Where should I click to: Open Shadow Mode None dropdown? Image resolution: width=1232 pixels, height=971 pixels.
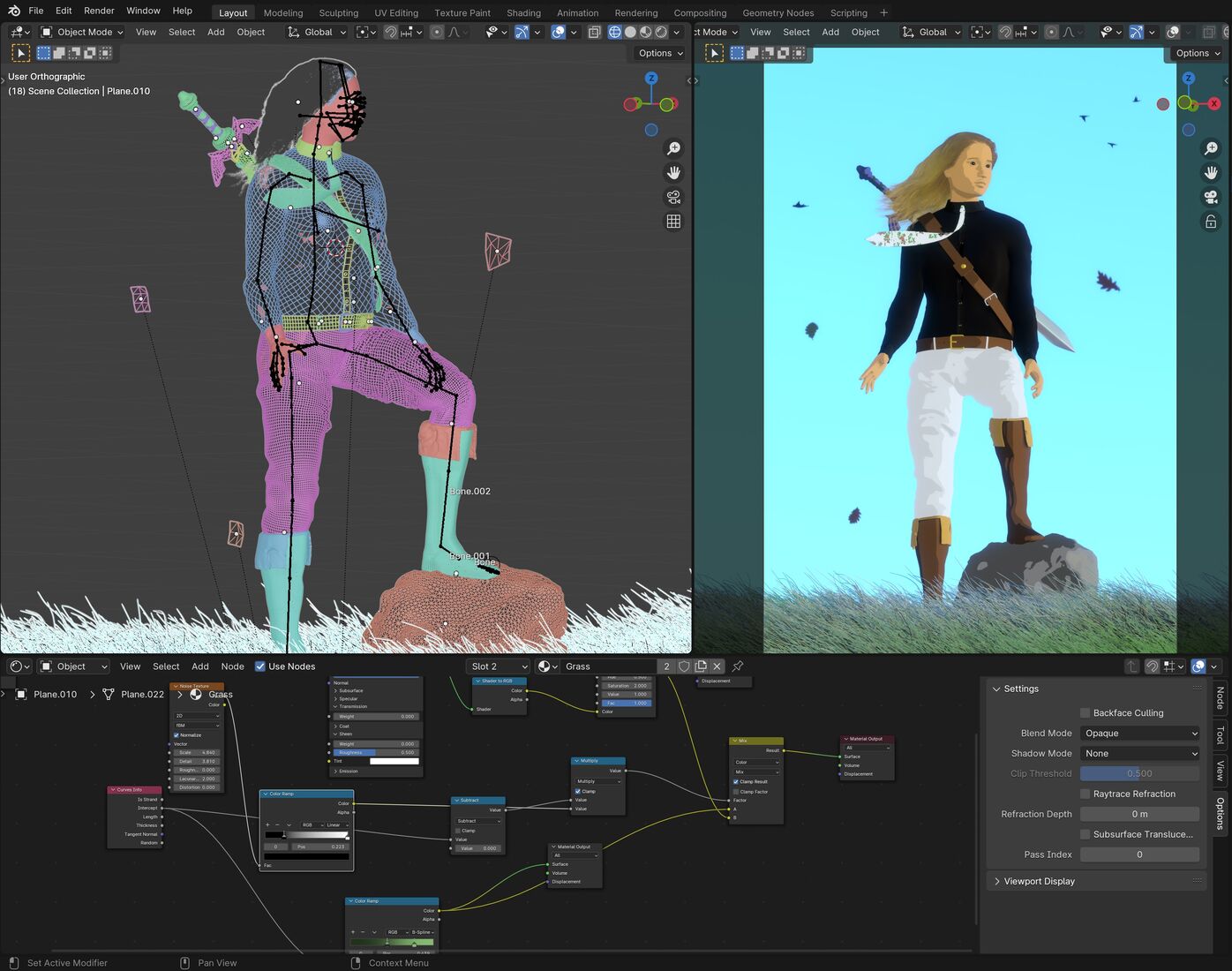(x=1139, y=754)
